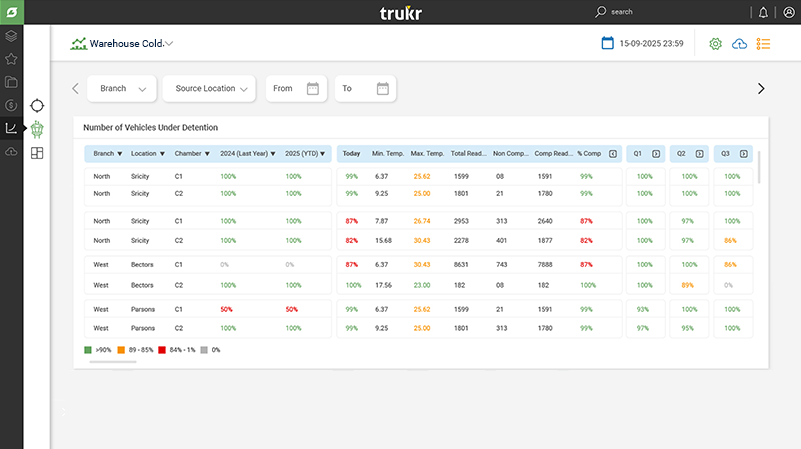Expand the Source Location dropdown
Viewport: 801px width, 449px height.
208,89
